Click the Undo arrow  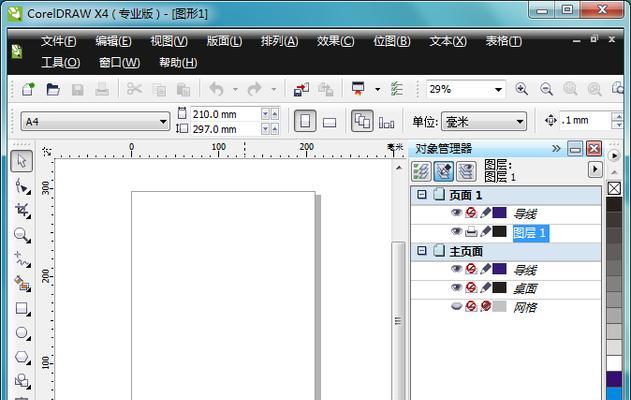click(x=217, y=89)
